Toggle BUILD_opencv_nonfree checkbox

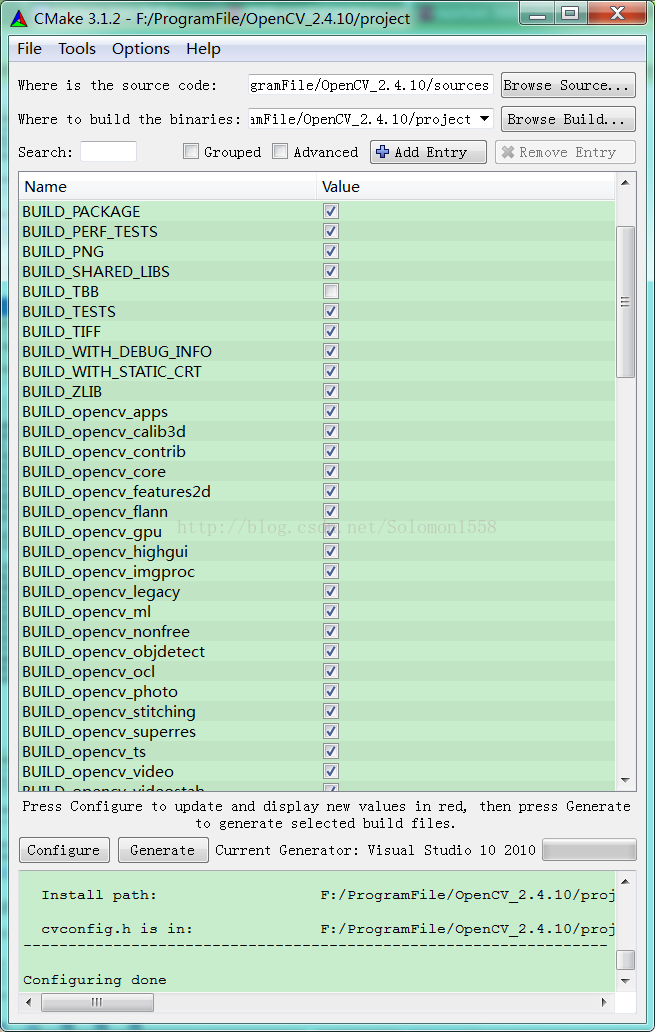(x=330, y=631)
